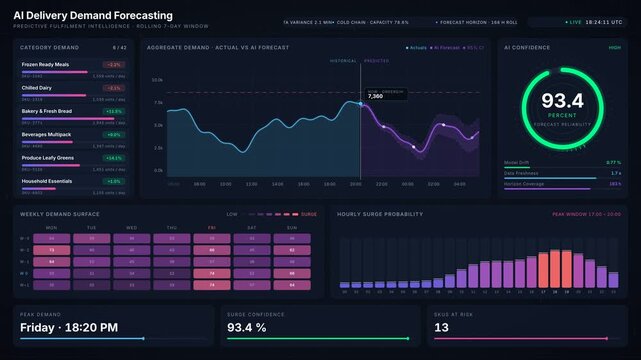The height and width of the screenshot is (360, 641).
Task: Click the Weekly Demand Surface panel title
Action: pos(60,214)
